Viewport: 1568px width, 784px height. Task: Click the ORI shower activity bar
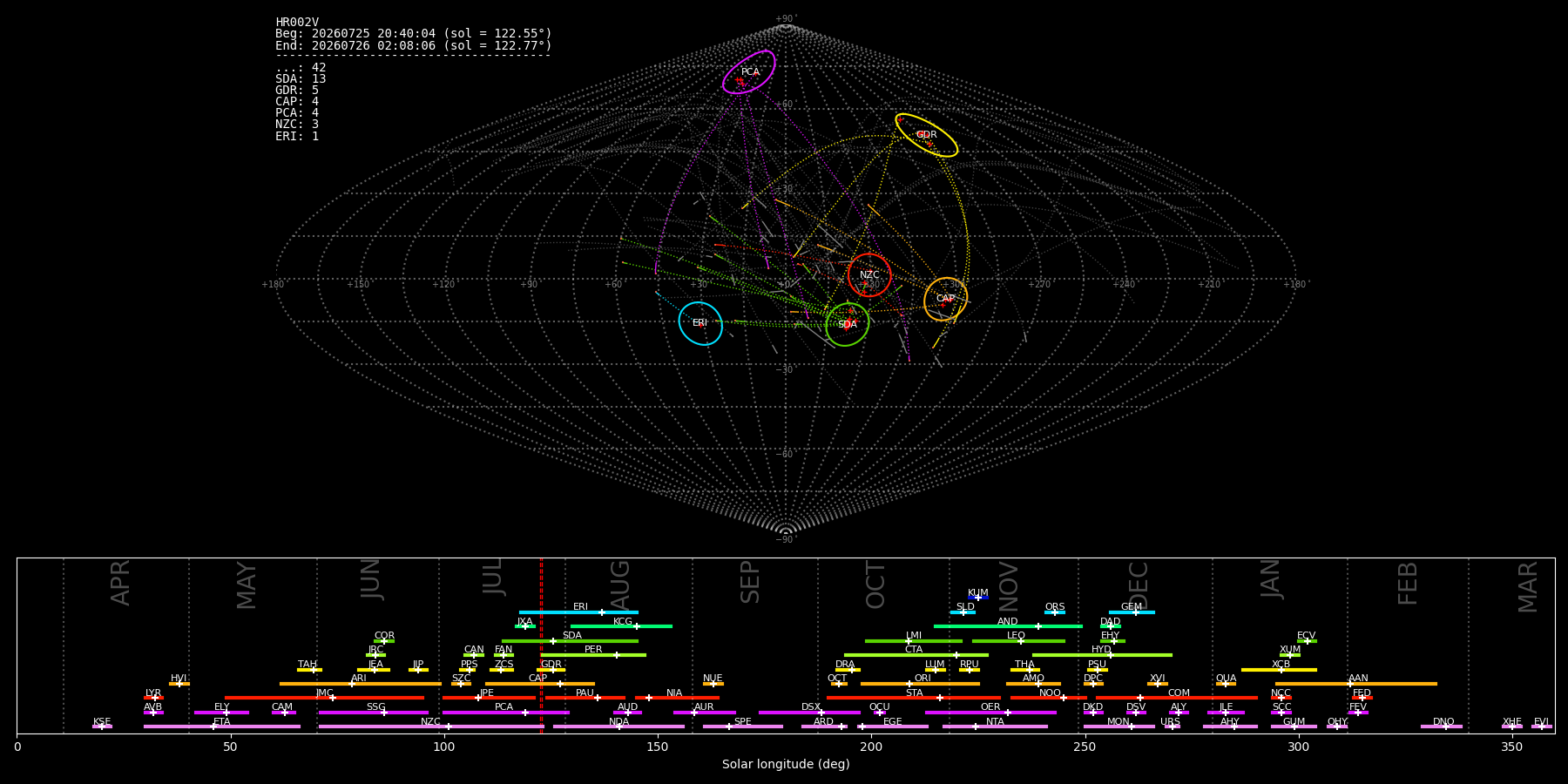[x=920, y=684]
